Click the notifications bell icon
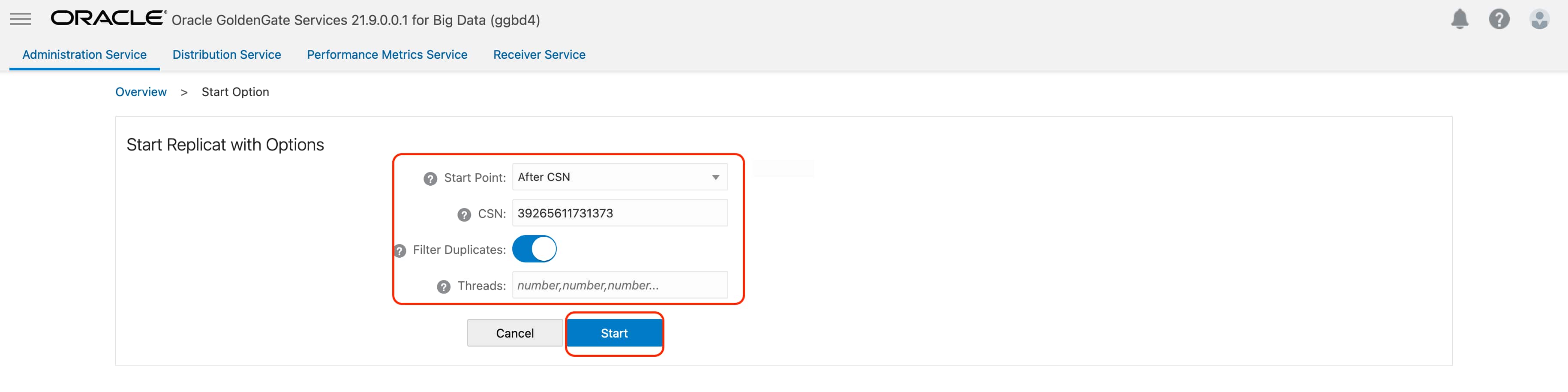This screenshot has width=1568, height=392. 1459,19
